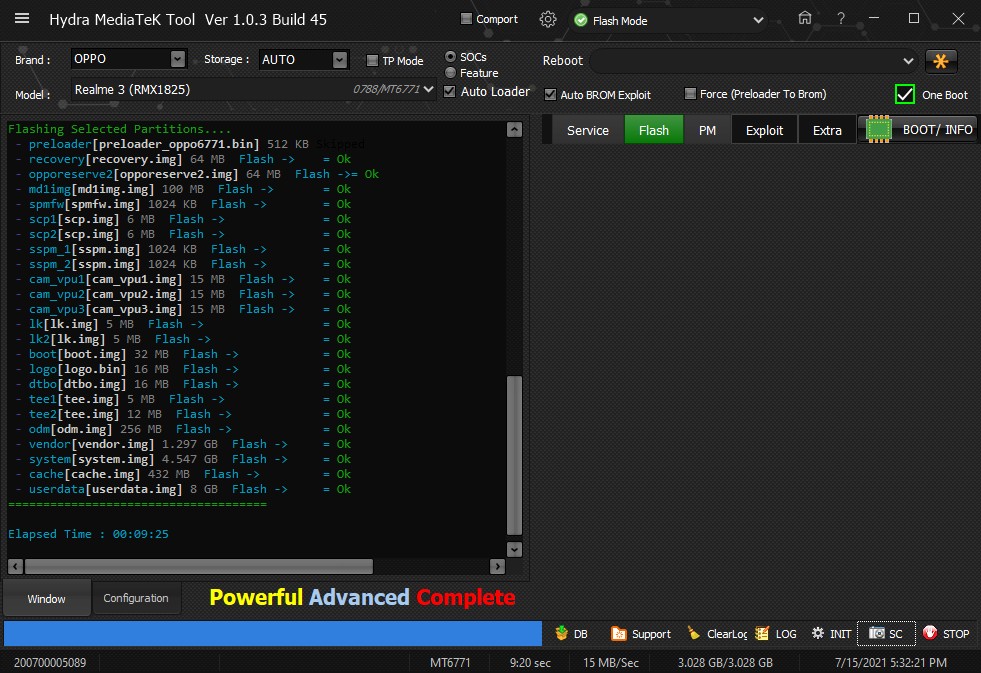Viewport: 981px width, 673px height.
Task: Open the hamburger main menu
Action: [22, 18]
